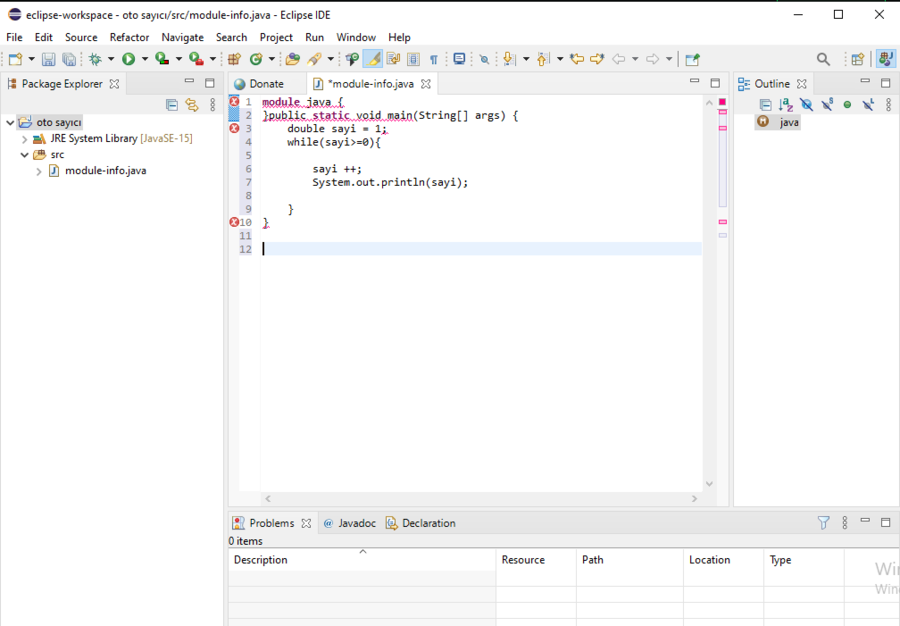Collapse the oto sayıcı project node
The width and height of the screenshot is (900, 626).
click(10, 122)
